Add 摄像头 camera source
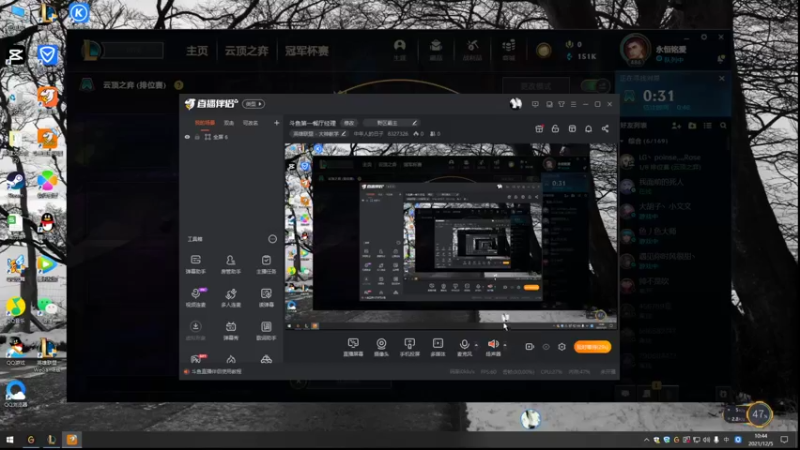800x450 pixels. (x=381, y=347)
